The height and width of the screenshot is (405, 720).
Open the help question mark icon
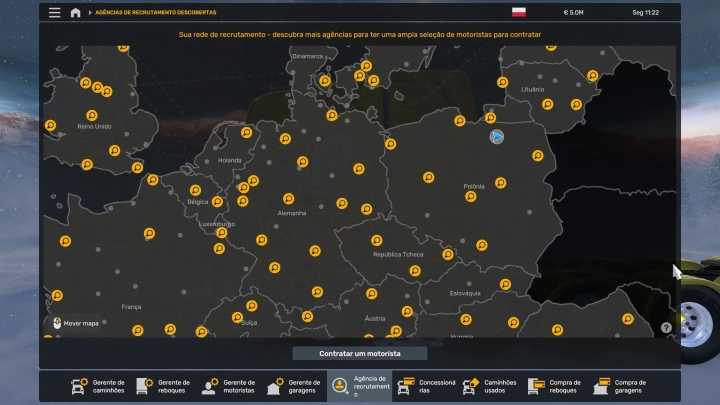[x=666, y=327]
